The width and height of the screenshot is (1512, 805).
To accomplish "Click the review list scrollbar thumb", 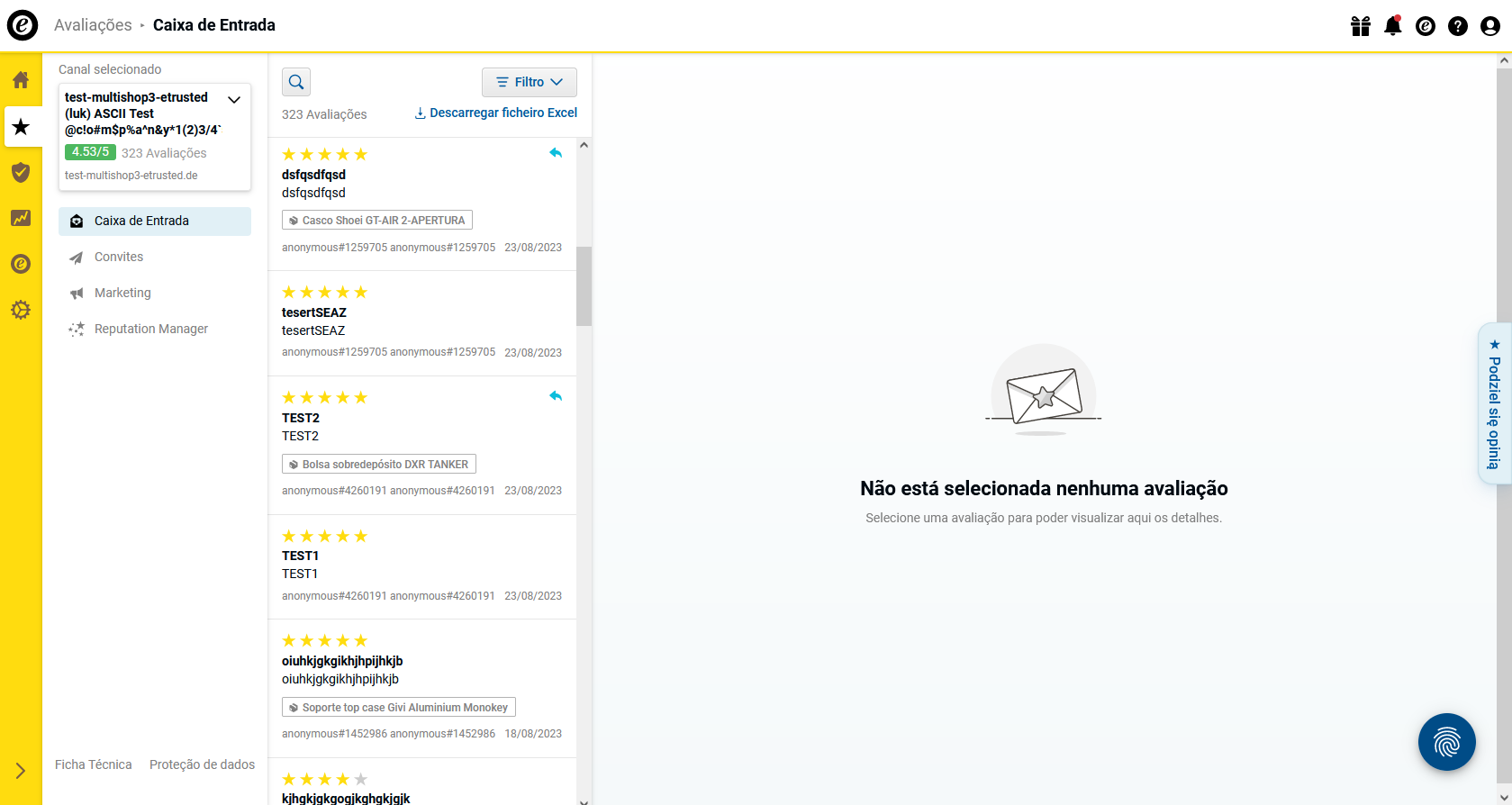I will click(x=584, y=286).
